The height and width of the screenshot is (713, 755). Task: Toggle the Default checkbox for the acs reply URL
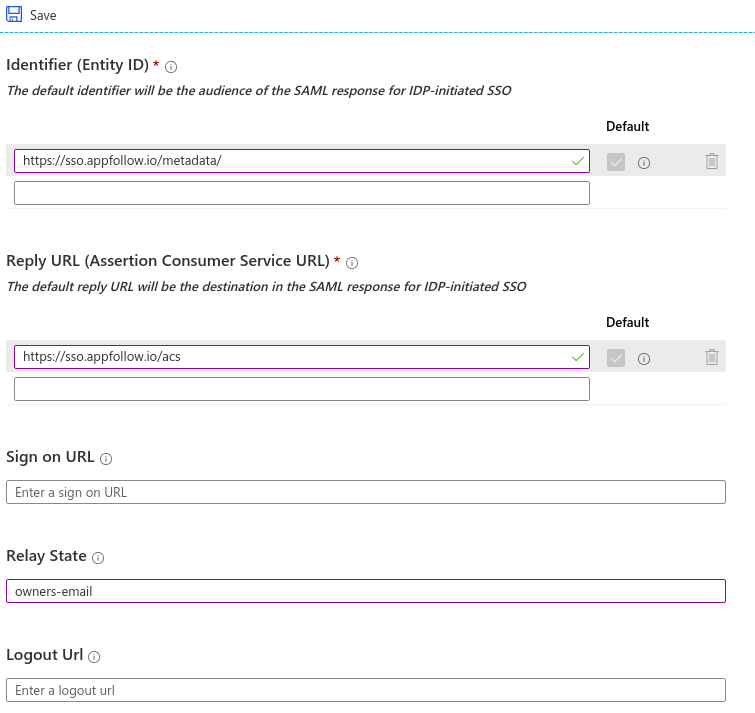tap(616, 357)
